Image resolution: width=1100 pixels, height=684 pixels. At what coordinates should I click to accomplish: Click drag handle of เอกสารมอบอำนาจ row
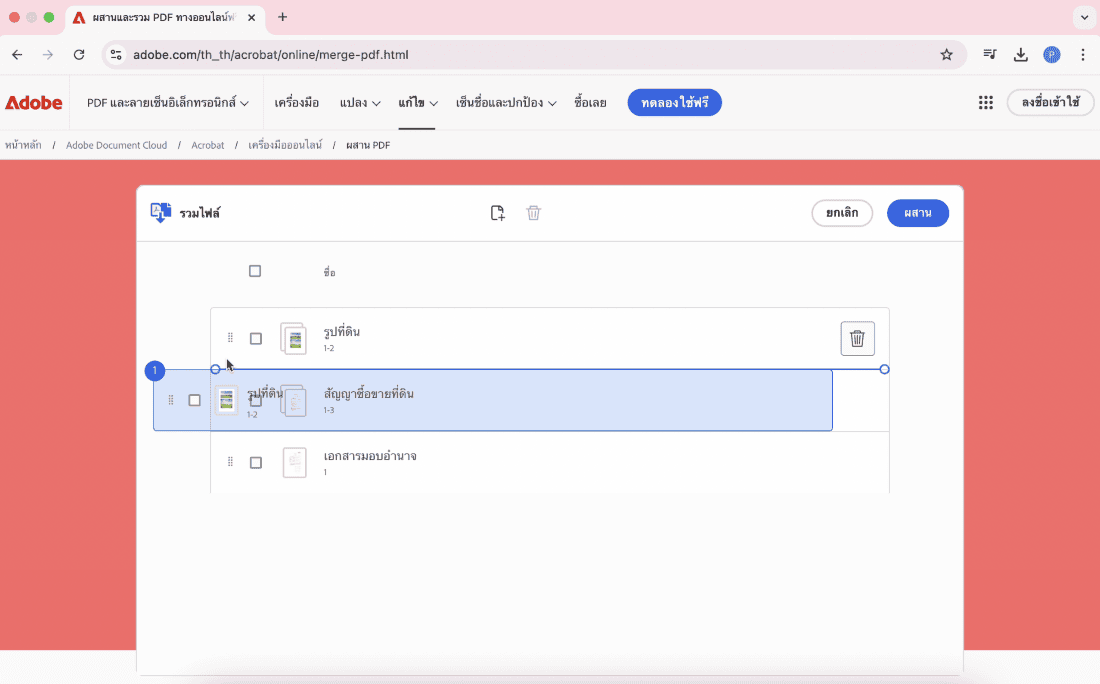(x=230, y=462)
